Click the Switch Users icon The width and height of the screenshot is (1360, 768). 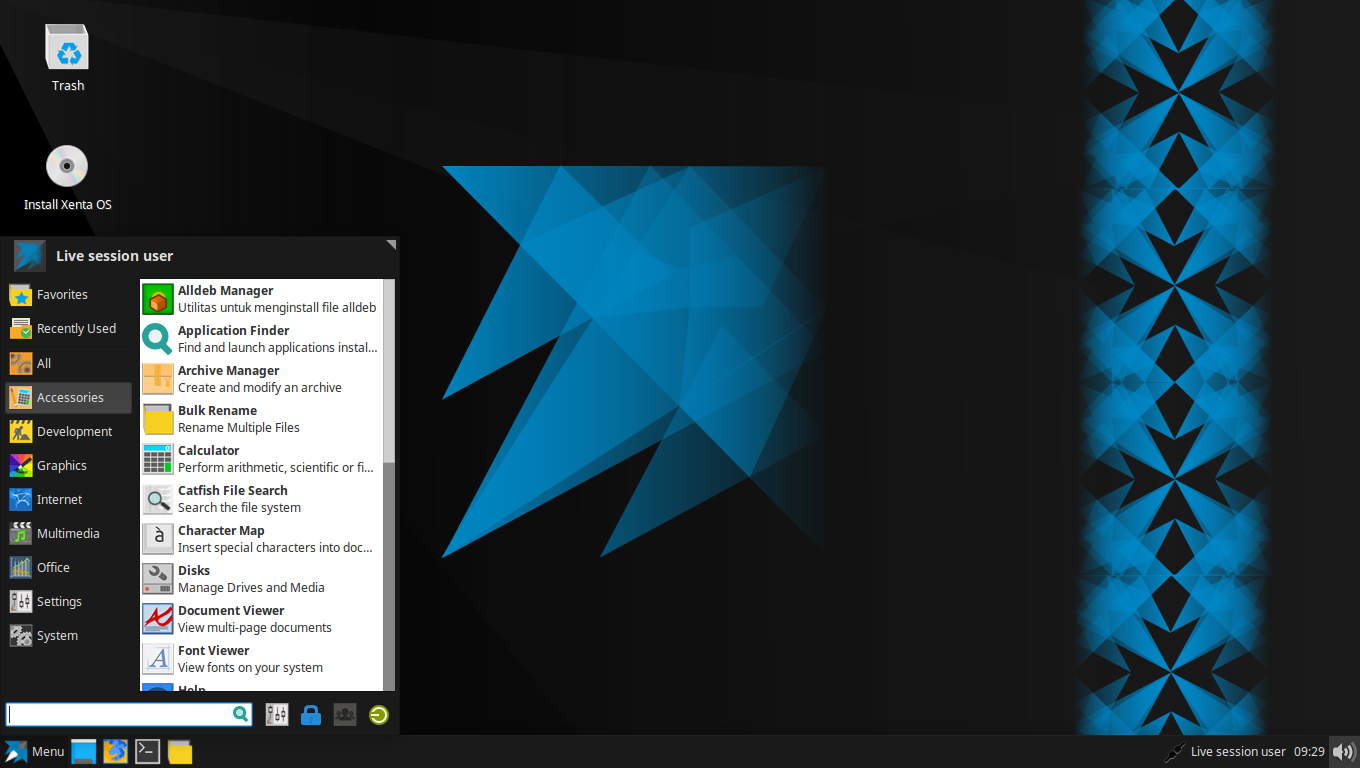(x=345, y=715)
